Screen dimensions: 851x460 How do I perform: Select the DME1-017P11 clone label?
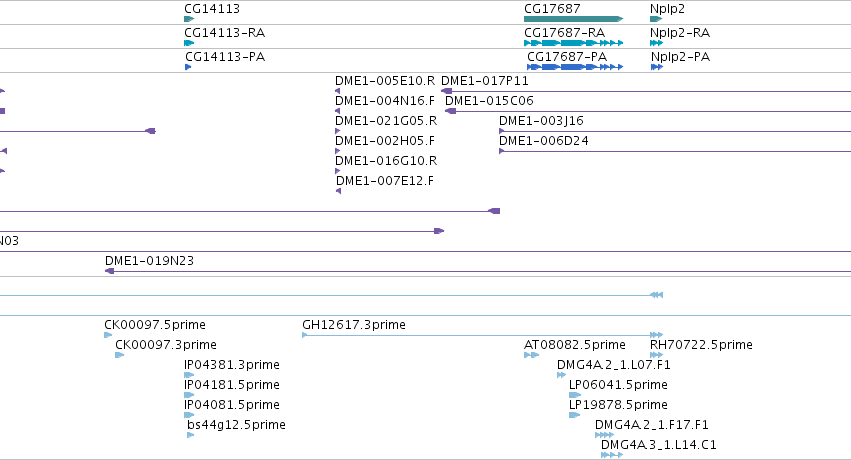pos(485,81)
